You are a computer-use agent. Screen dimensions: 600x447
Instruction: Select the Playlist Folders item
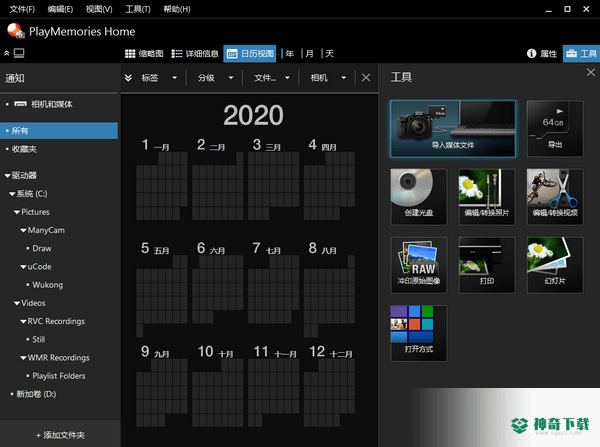[x=59, y=376]
